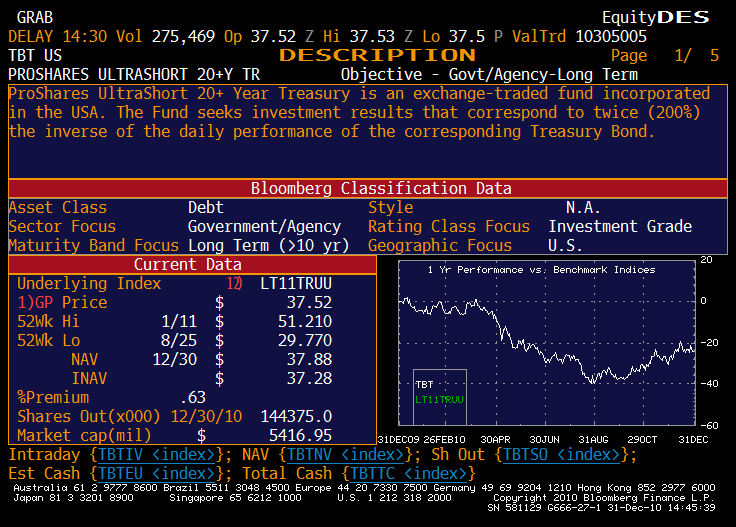Select the TBT US ticker text
This screenshot has width=736, height=527.
(35, 55)
